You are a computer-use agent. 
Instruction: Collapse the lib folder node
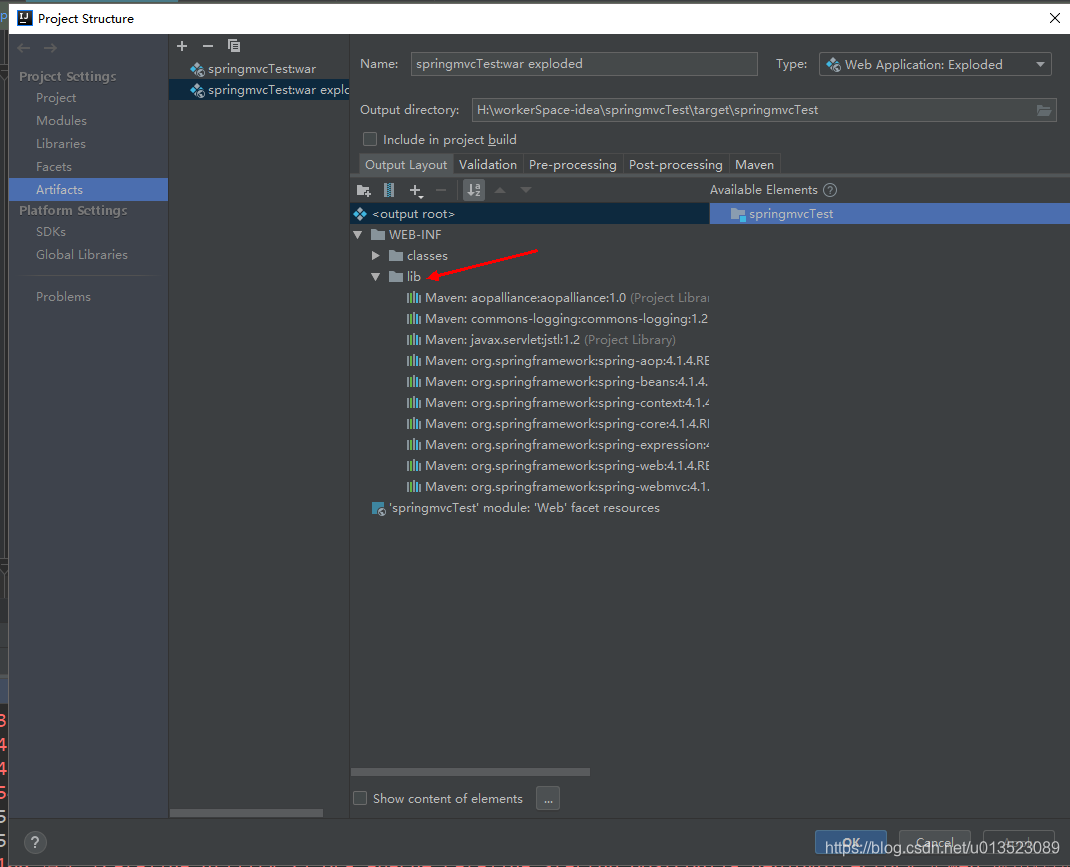(x=376, y=277)
